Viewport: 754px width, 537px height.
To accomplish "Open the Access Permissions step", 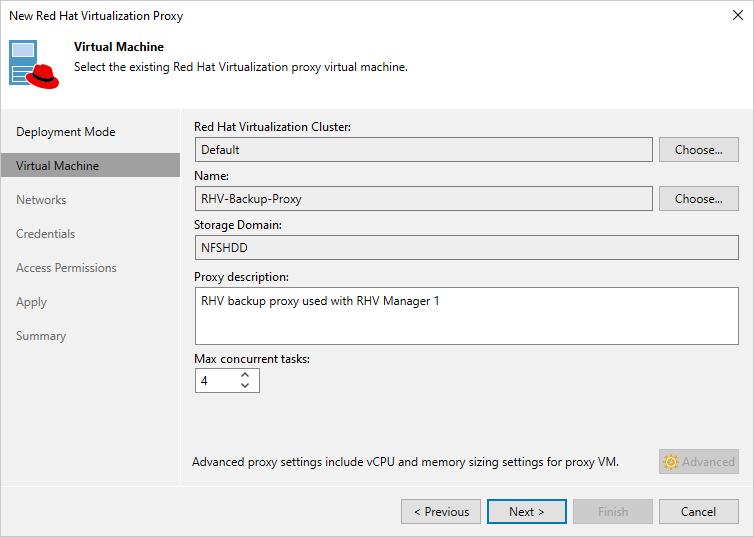I will [66, 268].
